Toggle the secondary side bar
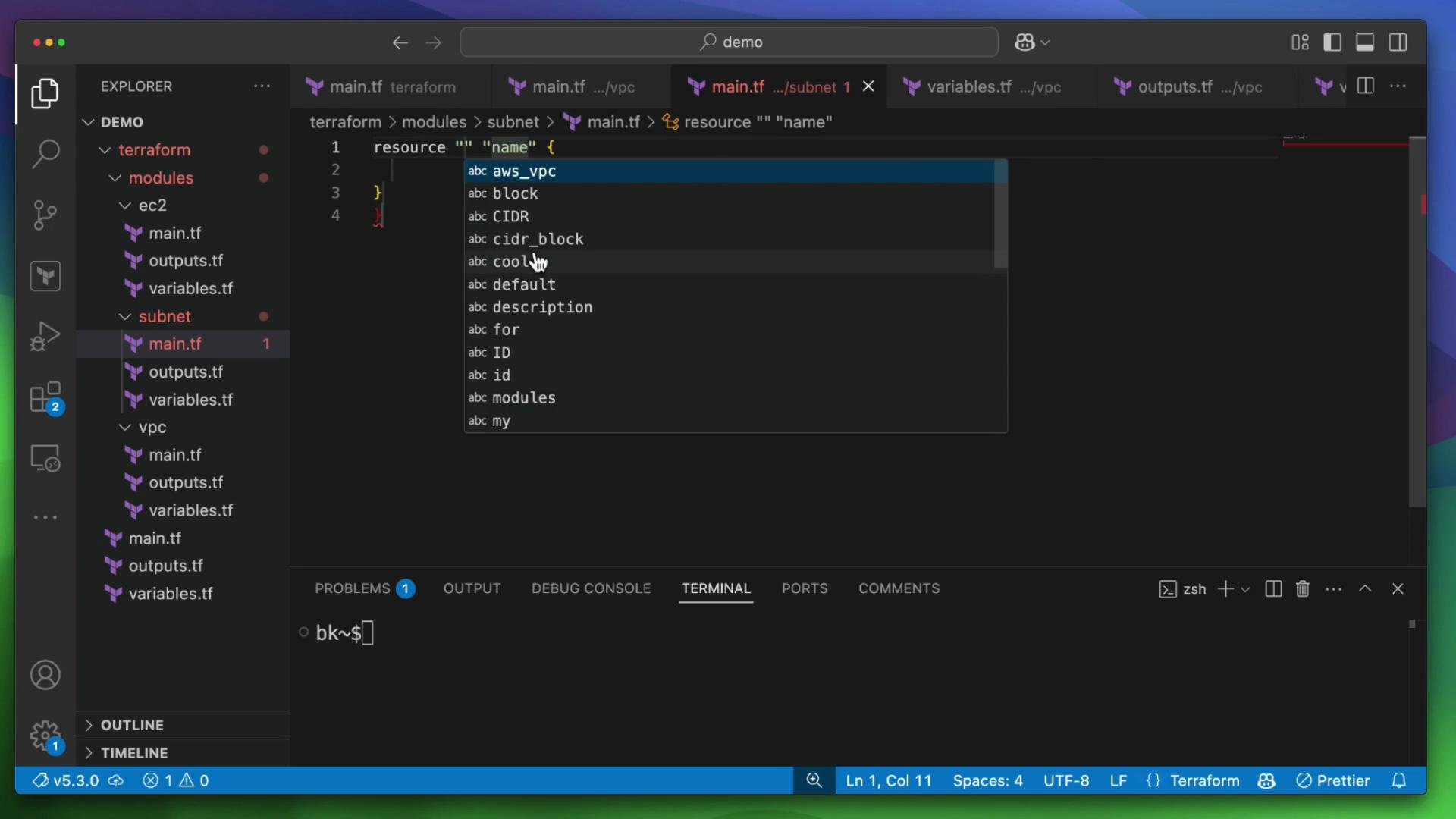Image resolution: width=1456 pixels, height=819 pixels. point(1398,42)
